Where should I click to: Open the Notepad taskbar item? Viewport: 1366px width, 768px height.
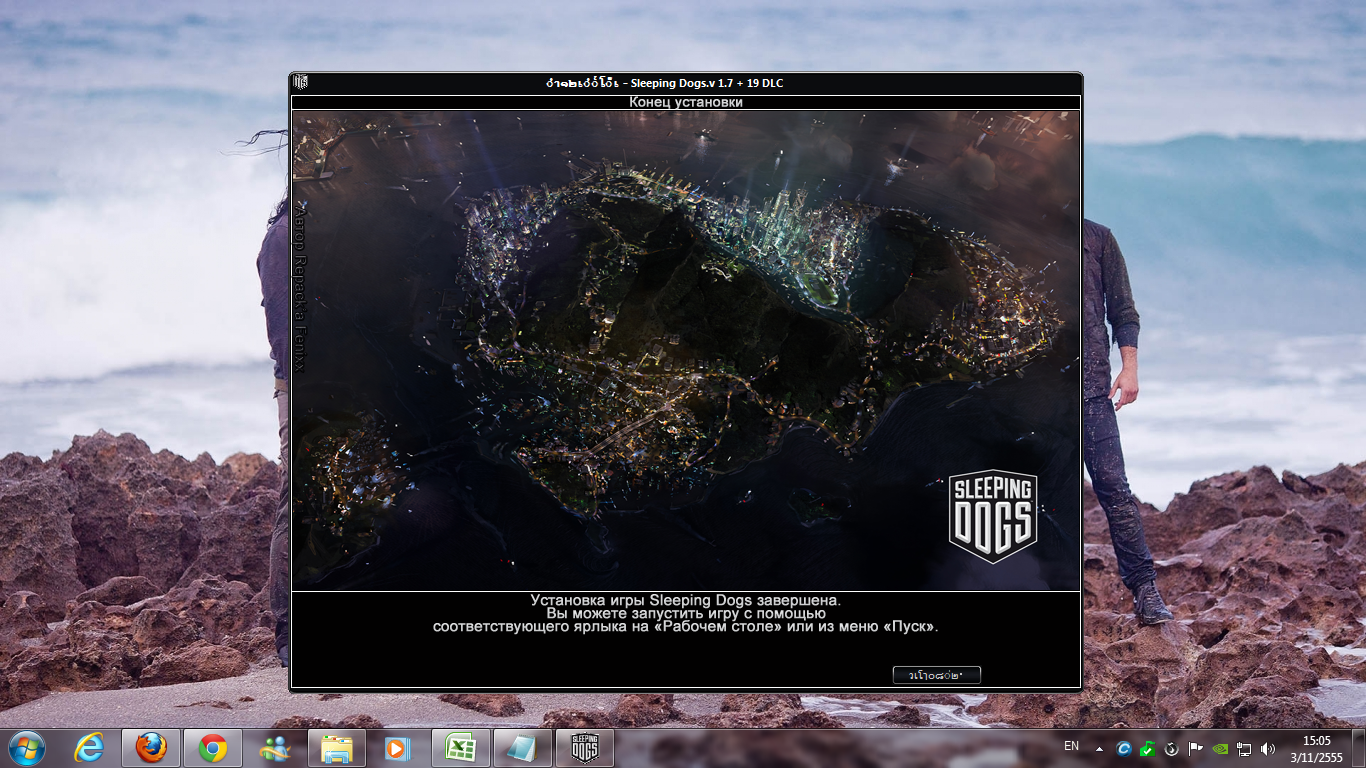pos(522,748)
